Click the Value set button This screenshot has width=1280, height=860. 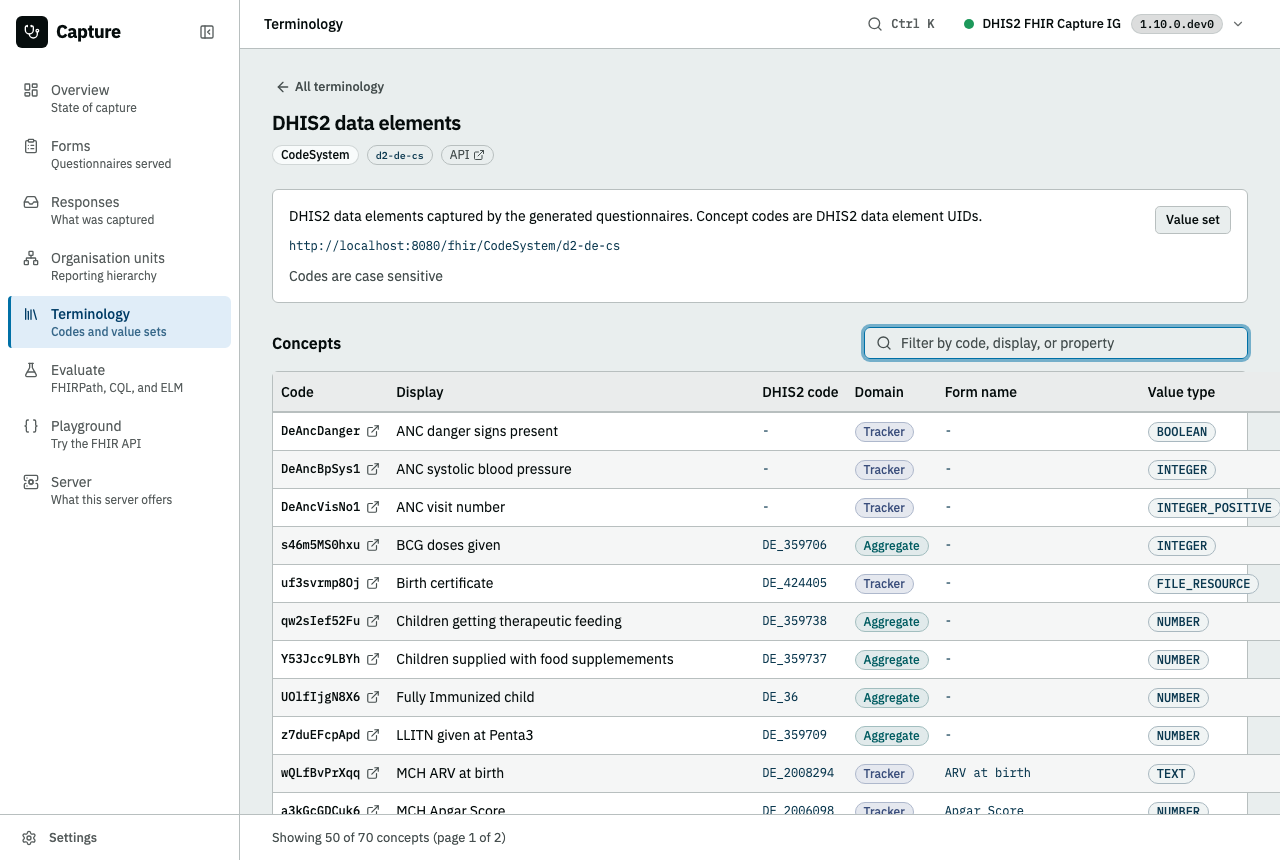click(1193, 220)
